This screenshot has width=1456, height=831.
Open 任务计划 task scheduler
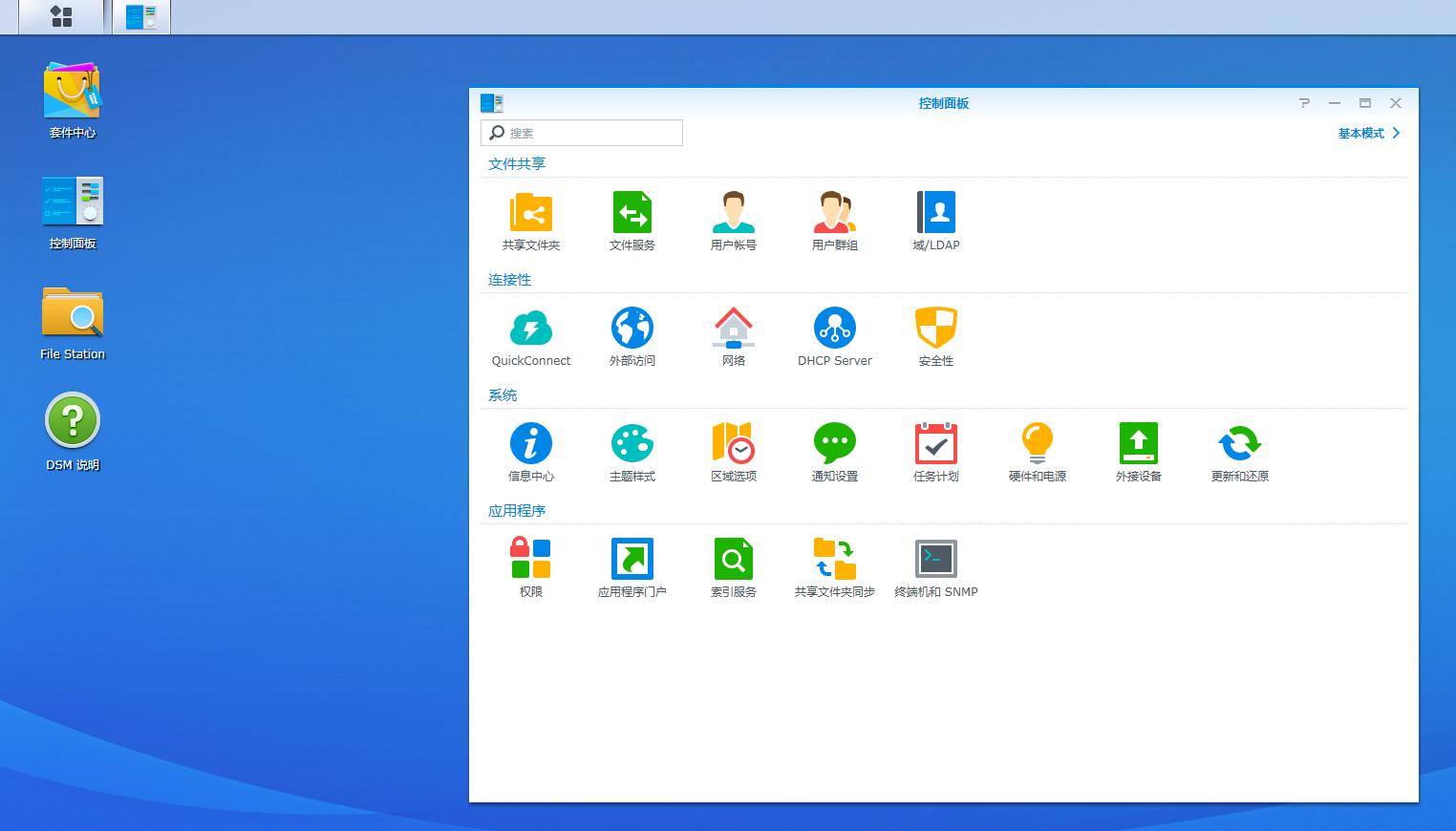[x=935, y=444]
